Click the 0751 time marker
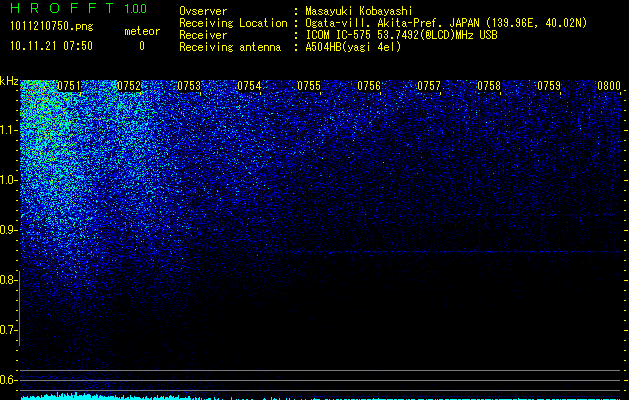Viewport: 629px width, 400px height. tap(69, 86)
